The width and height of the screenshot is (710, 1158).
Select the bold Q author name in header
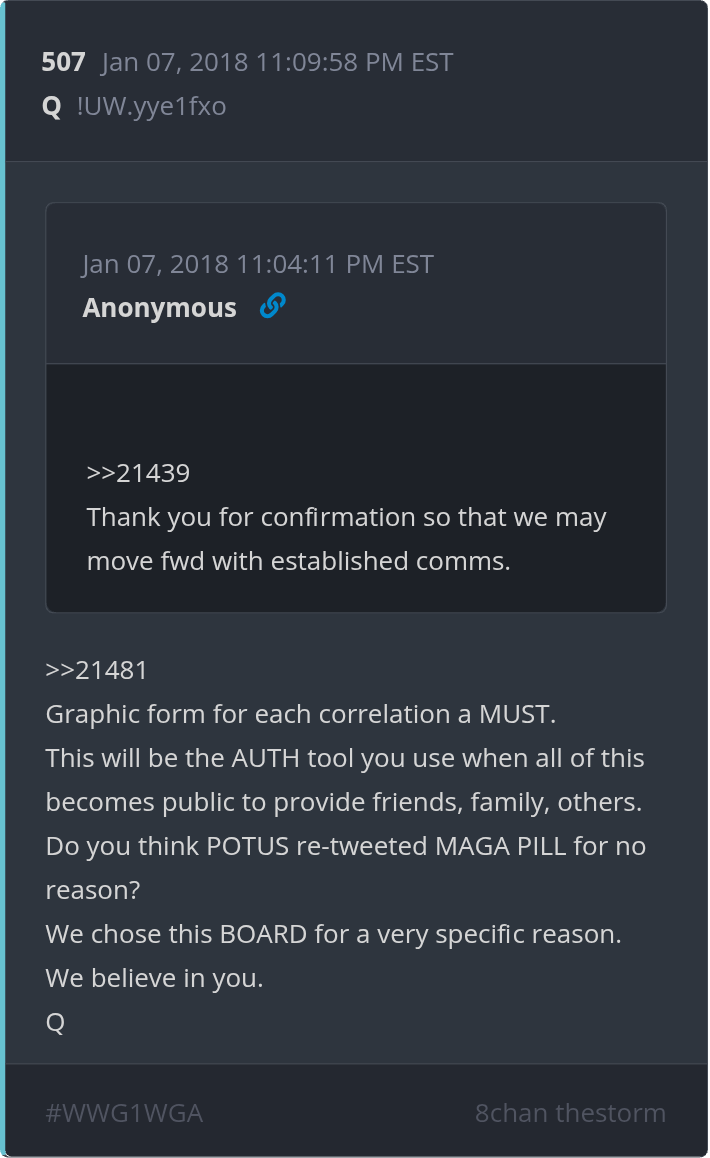tap(51, 106)
